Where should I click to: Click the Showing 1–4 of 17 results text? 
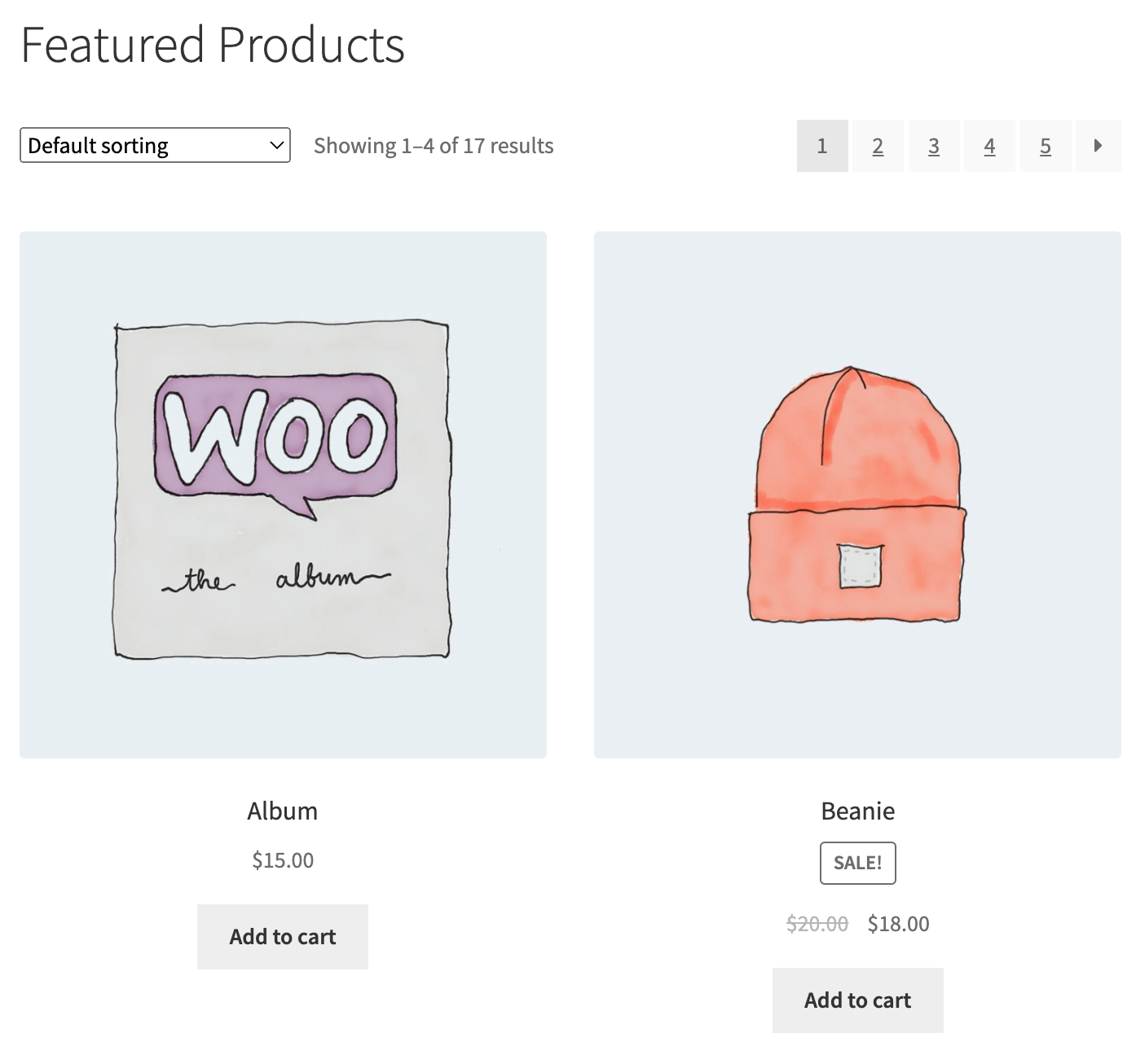point(434,146)
